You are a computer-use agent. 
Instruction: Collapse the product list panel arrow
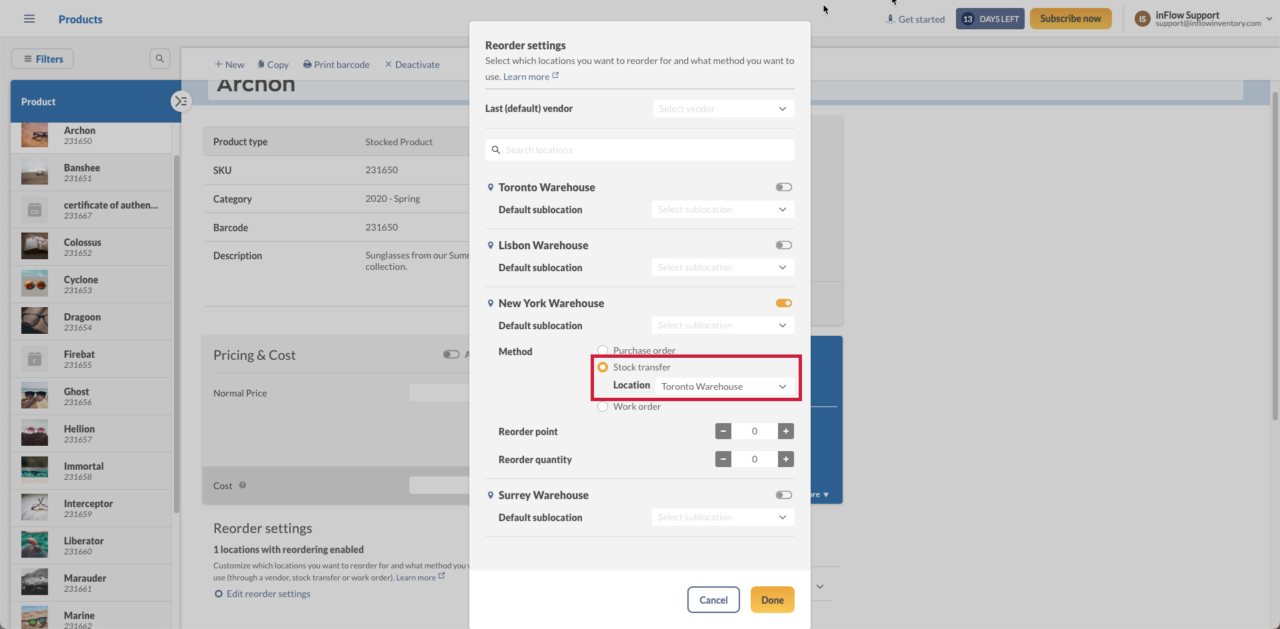pos(180,101)
